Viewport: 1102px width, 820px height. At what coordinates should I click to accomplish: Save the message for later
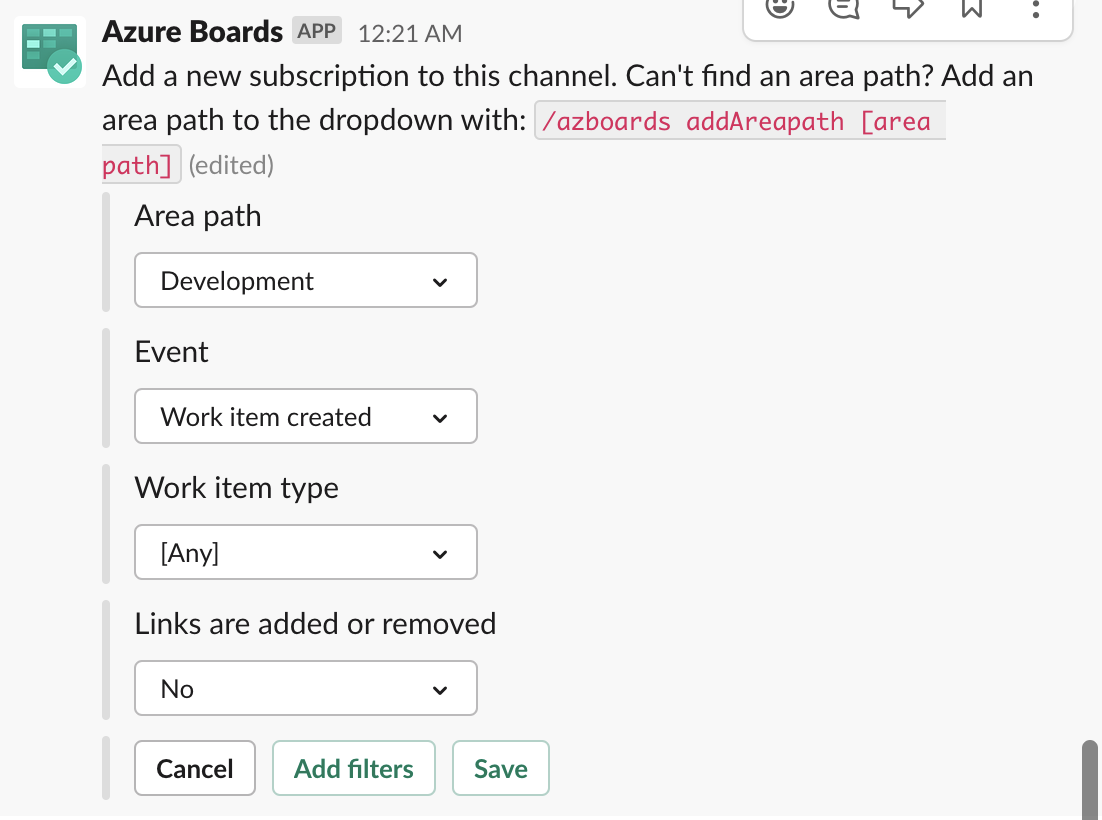970,9
